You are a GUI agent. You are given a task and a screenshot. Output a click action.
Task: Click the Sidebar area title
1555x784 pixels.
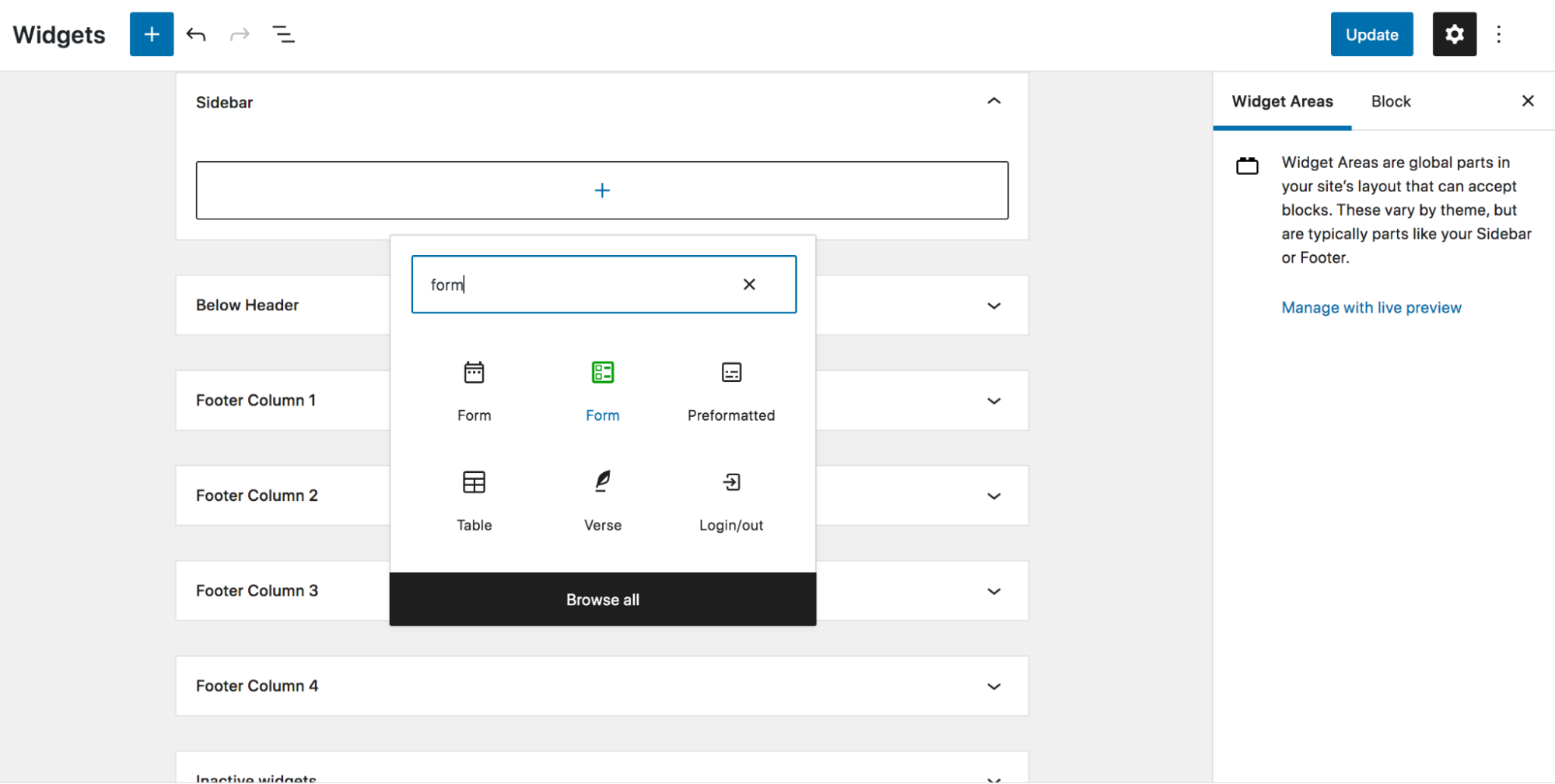[x=224, y=102]
